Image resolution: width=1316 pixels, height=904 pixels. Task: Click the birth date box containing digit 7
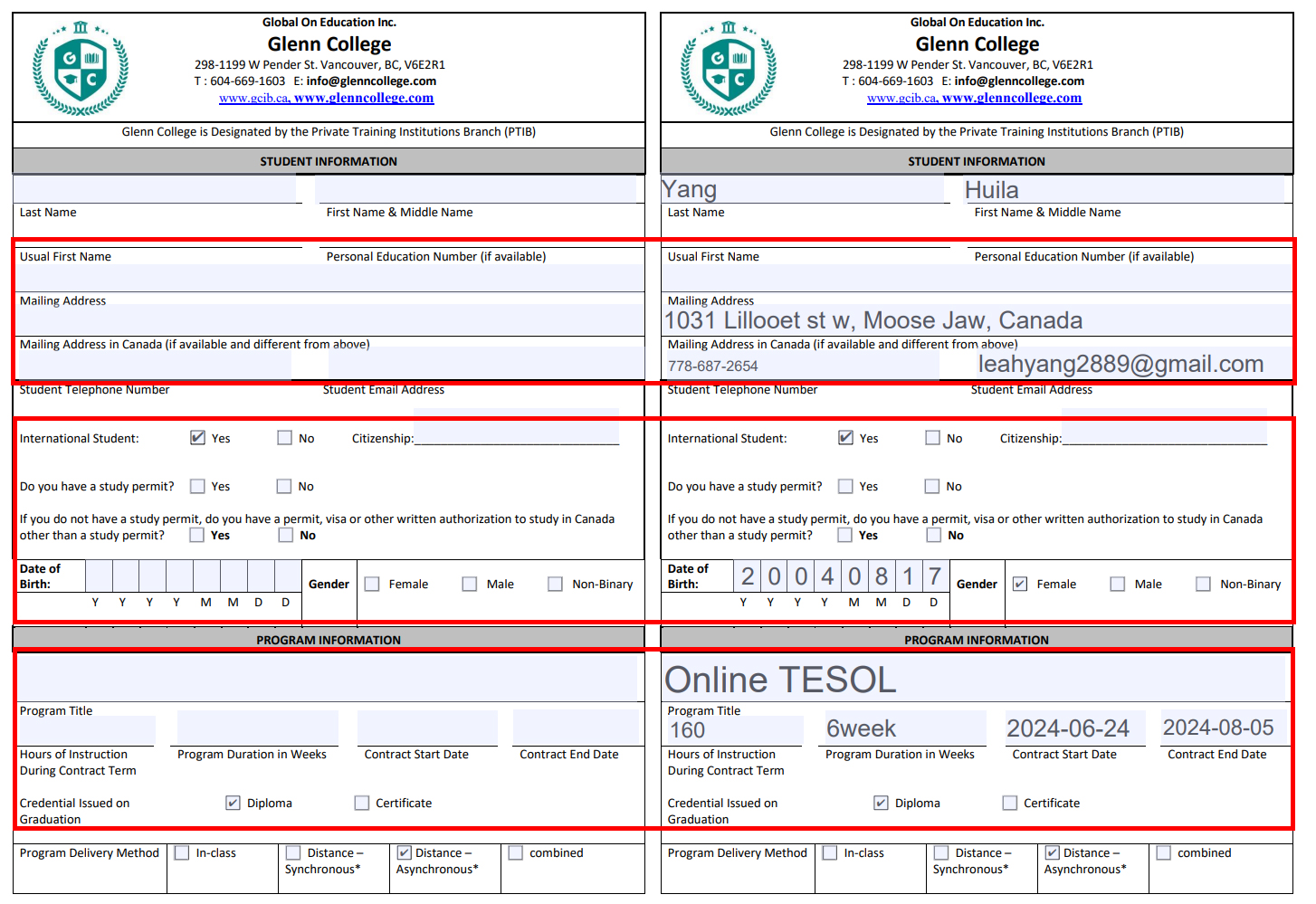[x=935, y=576]
